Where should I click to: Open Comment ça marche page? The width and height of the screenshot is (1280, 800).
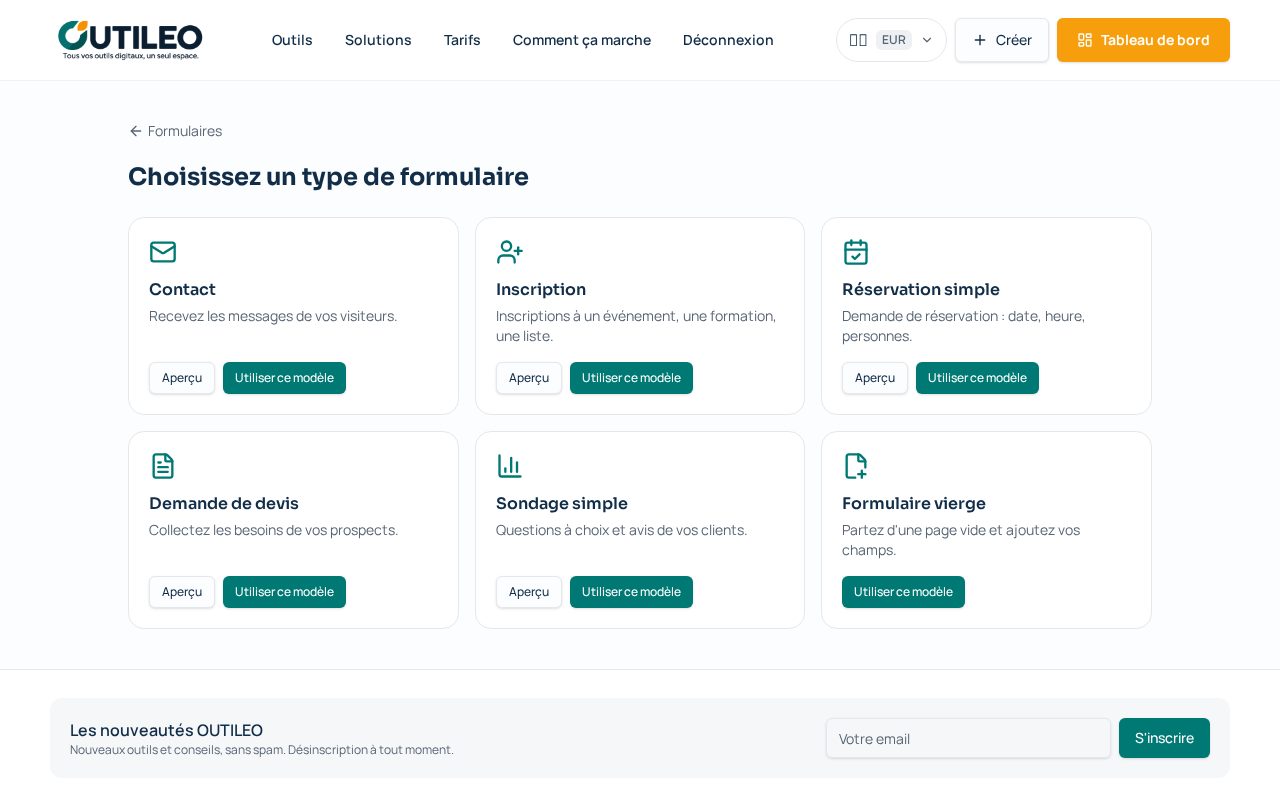click(x=582, y=40)
